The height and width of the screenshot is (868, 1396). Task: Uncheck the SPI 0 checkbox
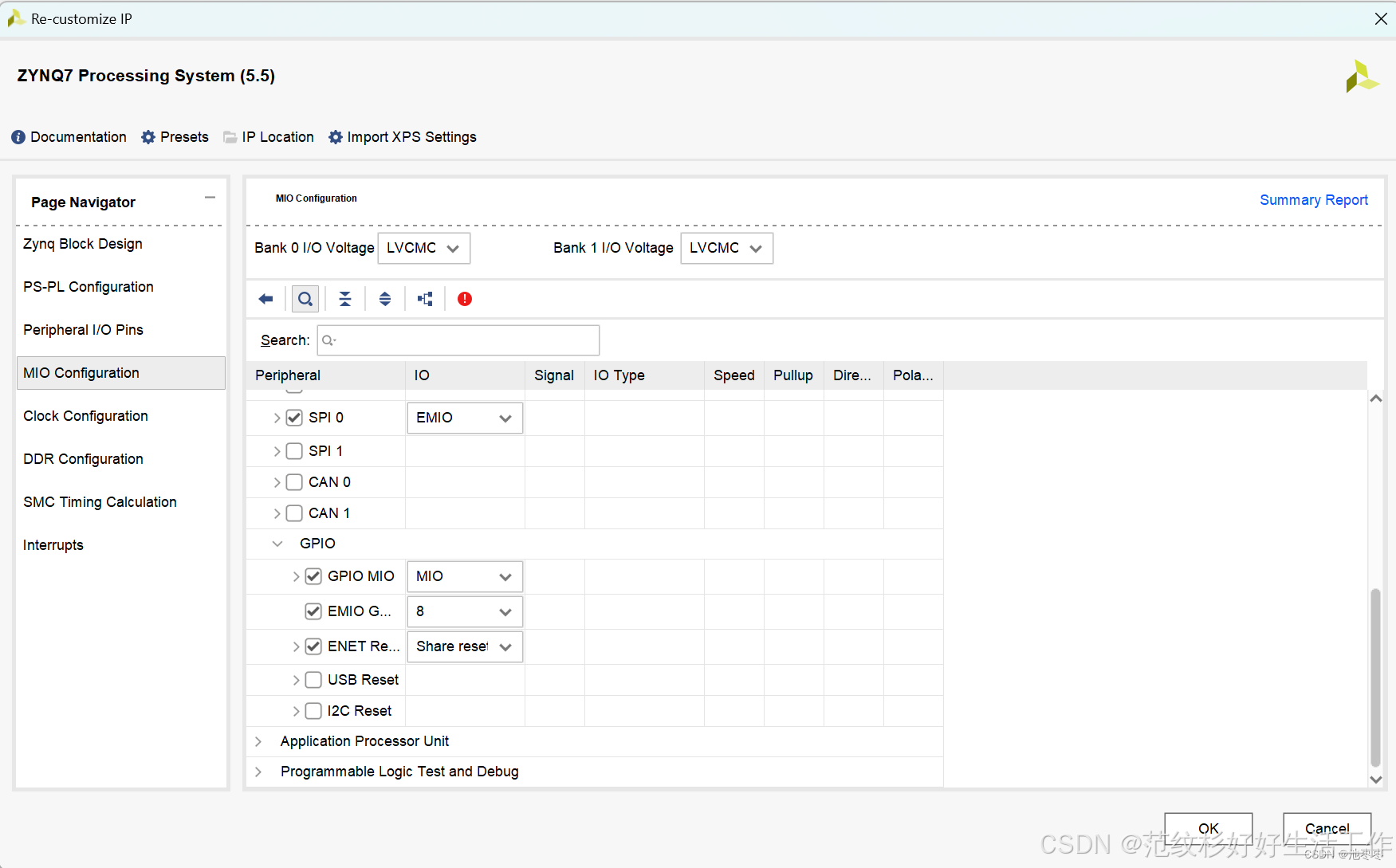tap(294, 418)
